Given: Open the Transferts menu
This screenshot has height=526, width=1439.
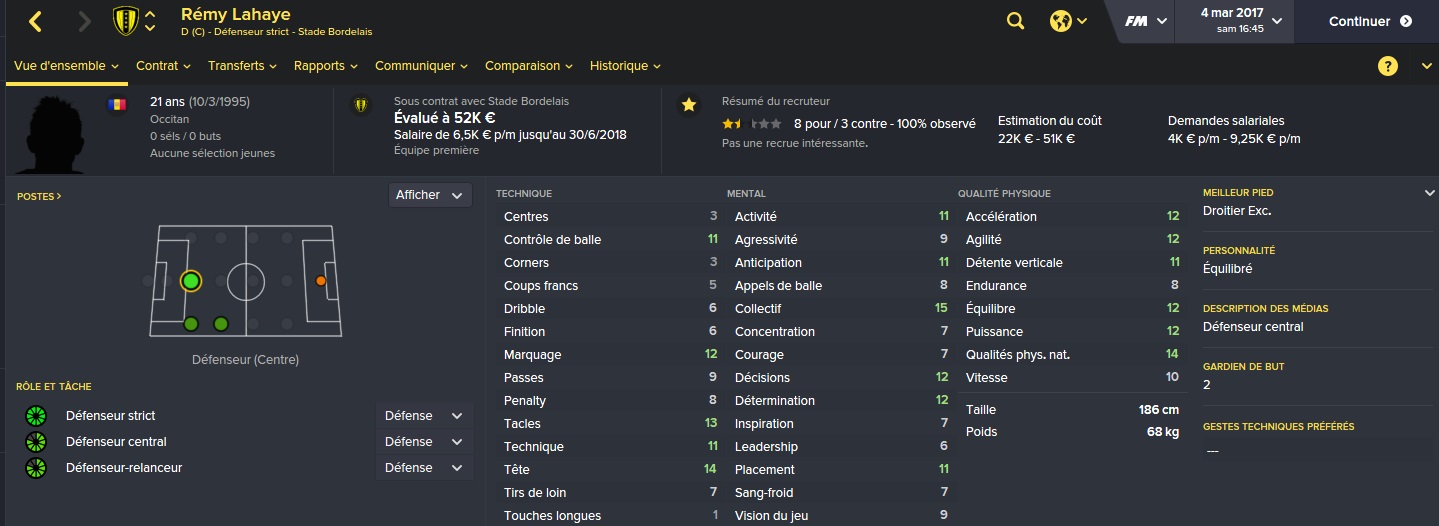Looking at the screenshot, I should (243, 66).
